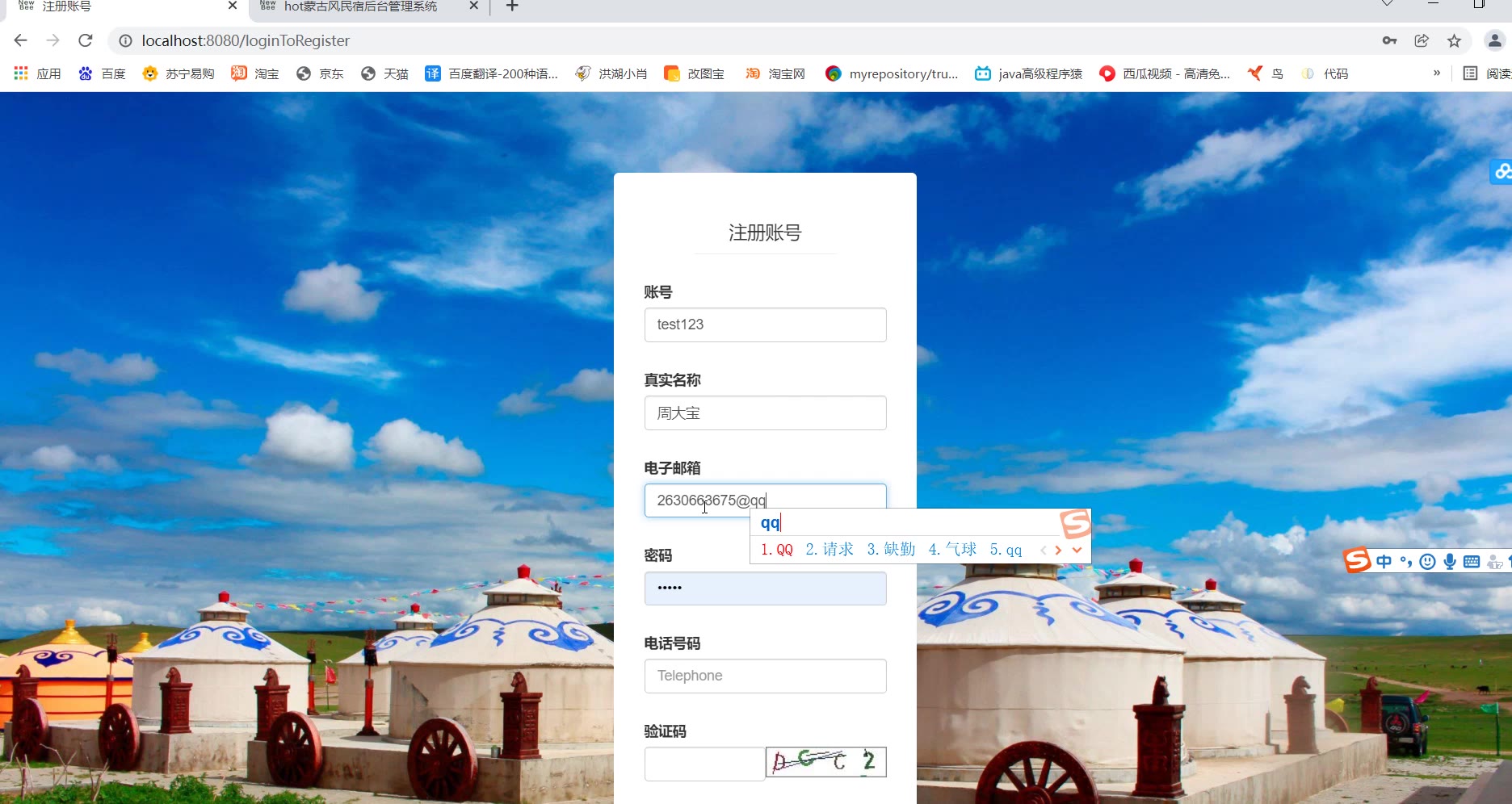Viewport: 1512px width, 804px height.
Task: Go back to the previous page
Action: click(20, 40)
